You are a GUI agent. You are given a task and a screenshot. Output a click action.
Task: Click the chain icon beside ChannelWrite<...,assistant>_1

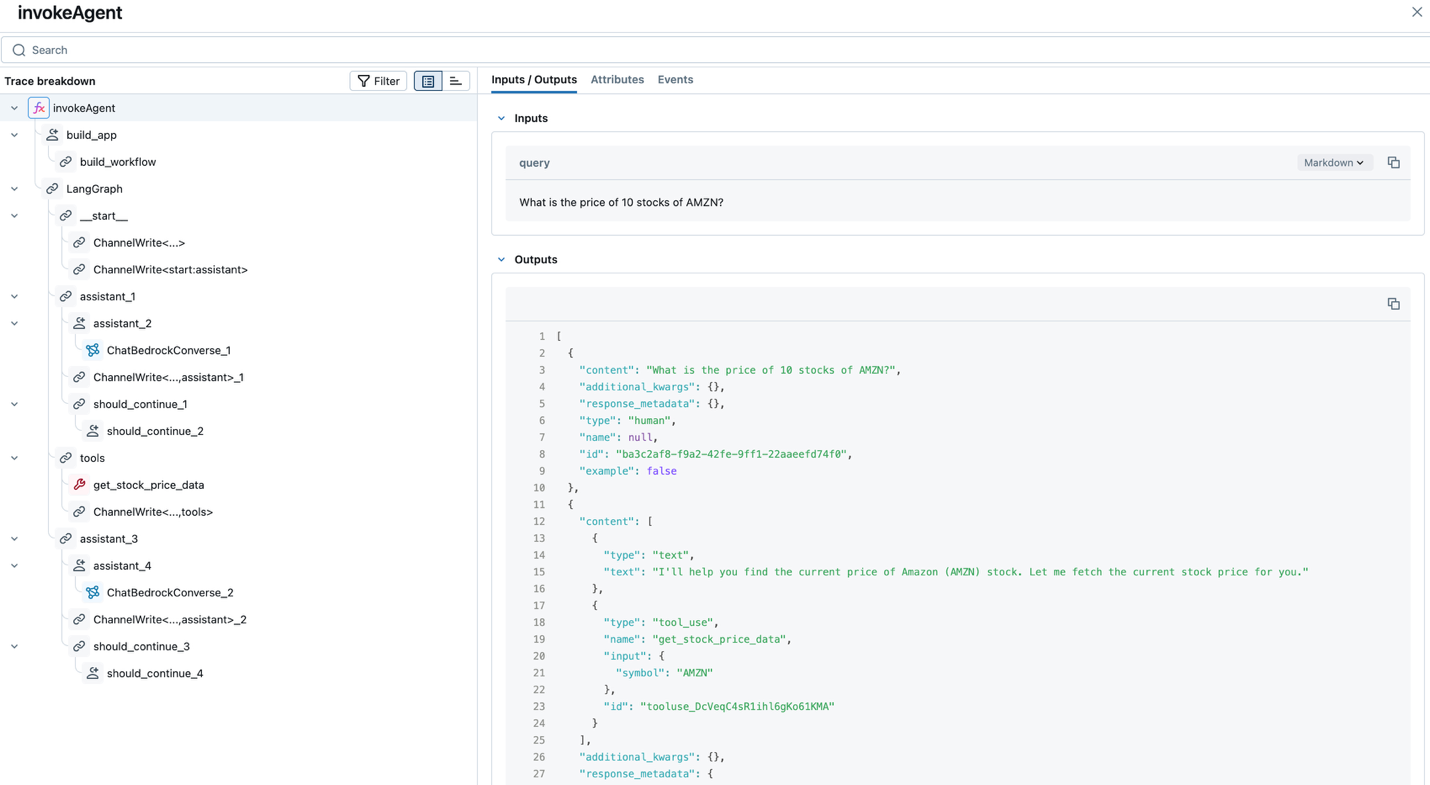79,378
